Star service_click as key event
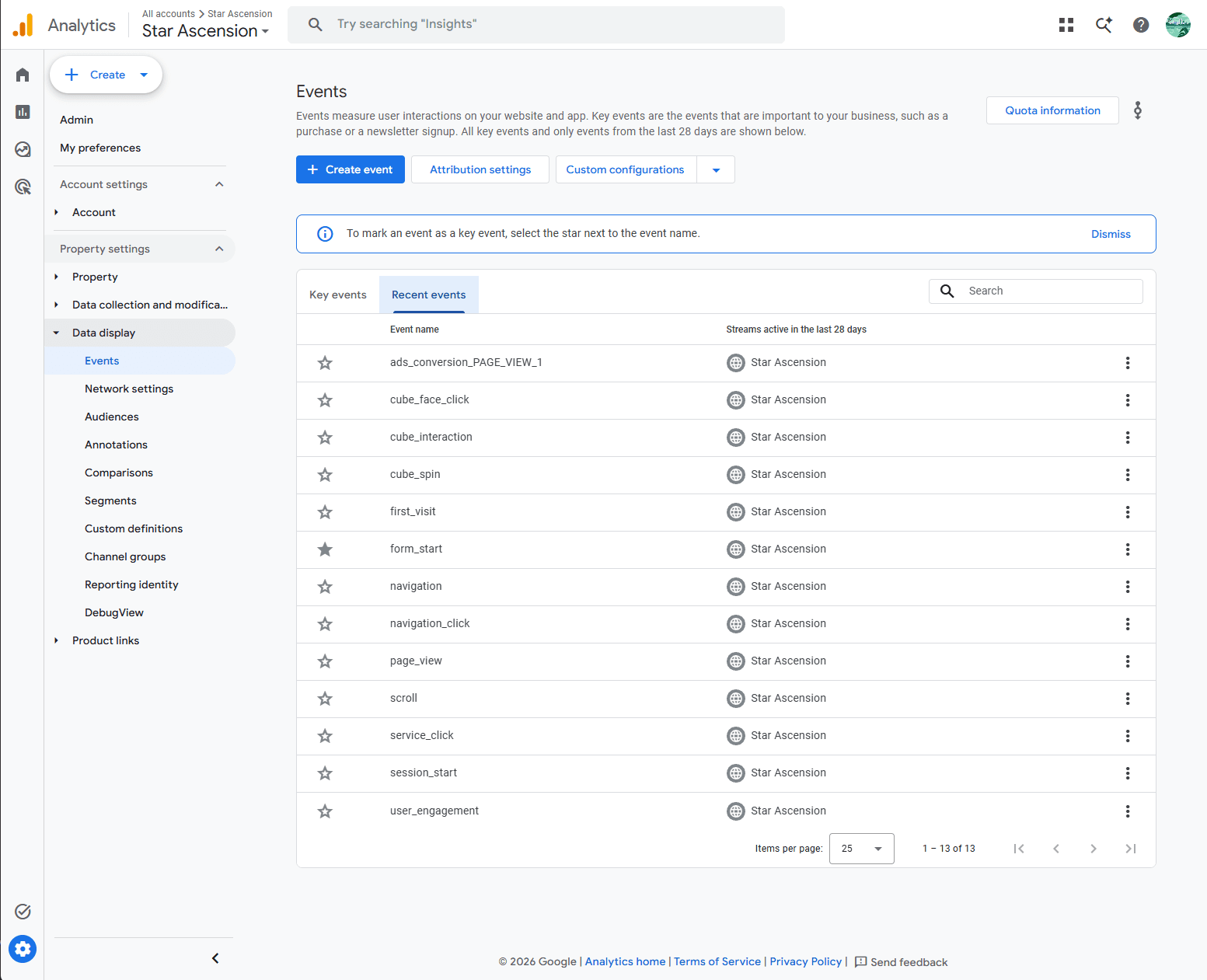1207x980 pixels. click(325, 736)
